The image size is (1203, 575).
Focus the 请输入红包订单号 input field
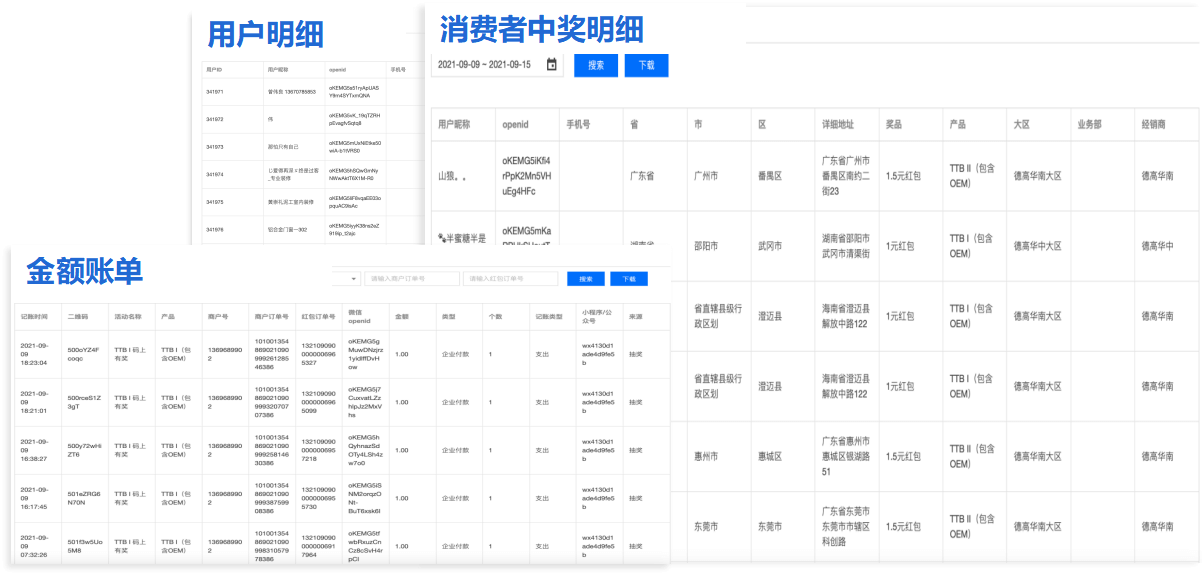(x=509, y=279)
